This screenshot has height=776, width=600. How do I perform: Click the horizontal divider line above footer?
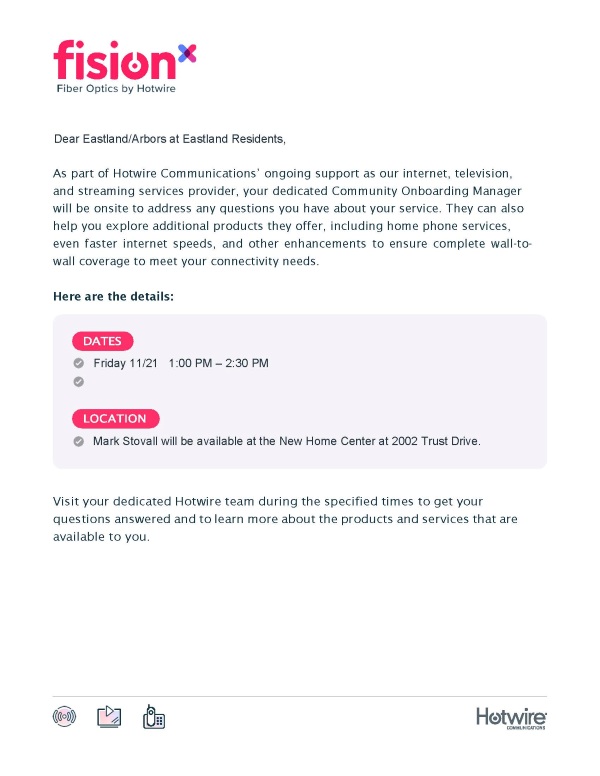(300, 696)
